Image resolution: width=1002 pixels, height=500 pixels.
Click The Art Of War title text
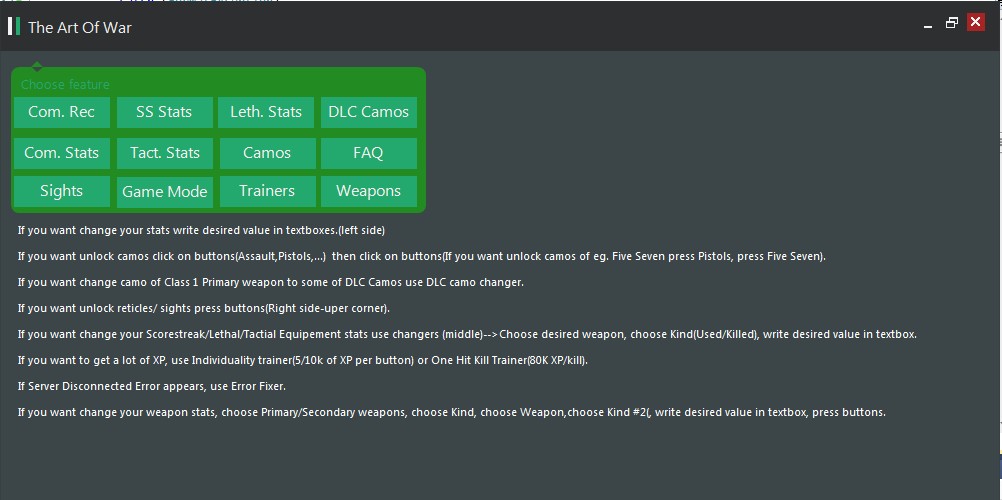tap(80, 27)
